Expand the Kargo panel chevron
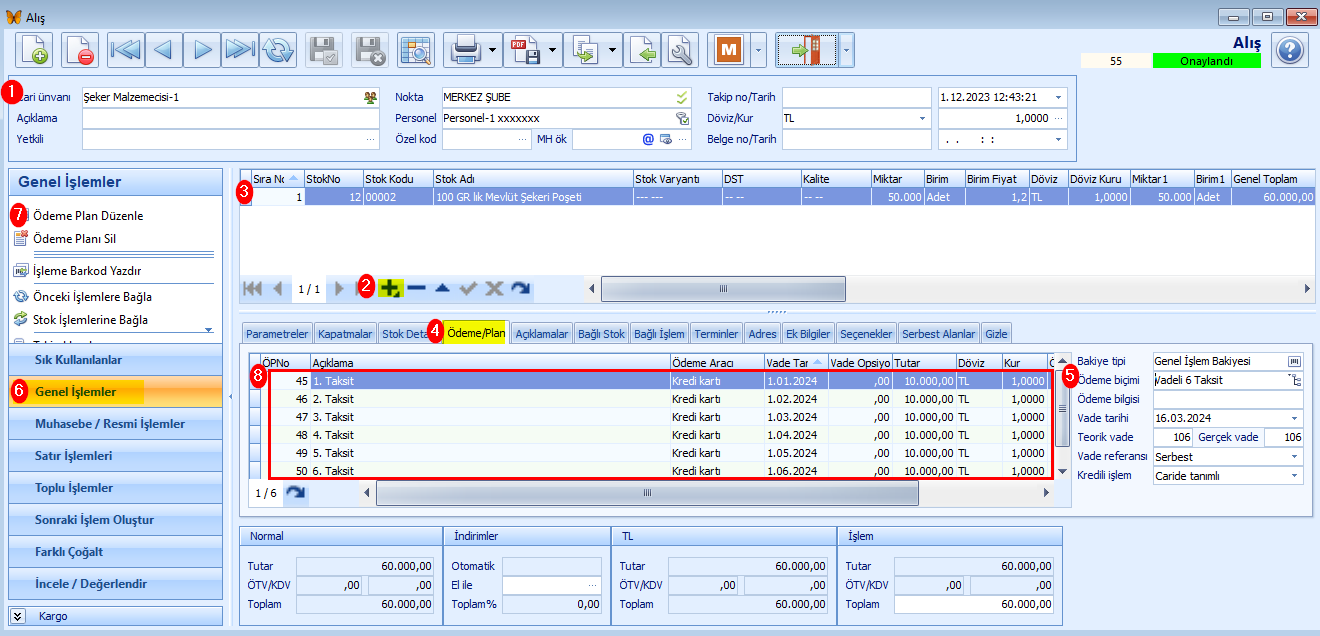 tap(18, 616)
